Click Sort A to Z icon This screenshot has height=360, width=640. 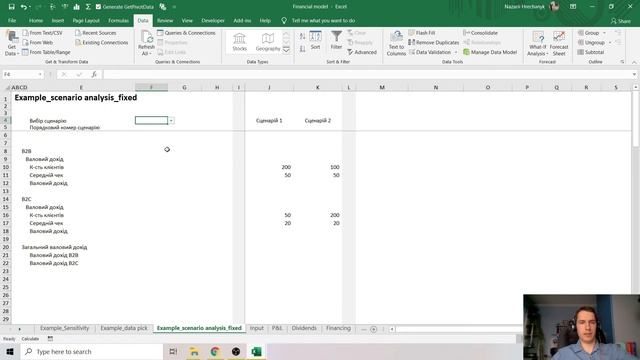pos(302,36)
